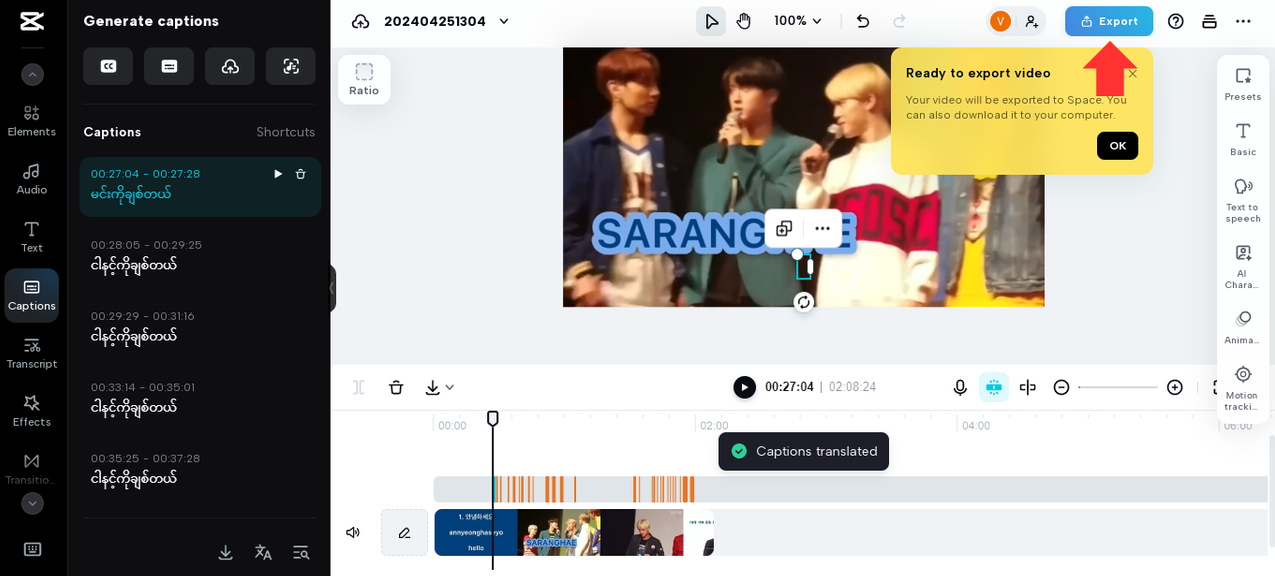Open the Effects panel
The height and width of the screenshot is (576, 1275).
click(x=32, y=410)
